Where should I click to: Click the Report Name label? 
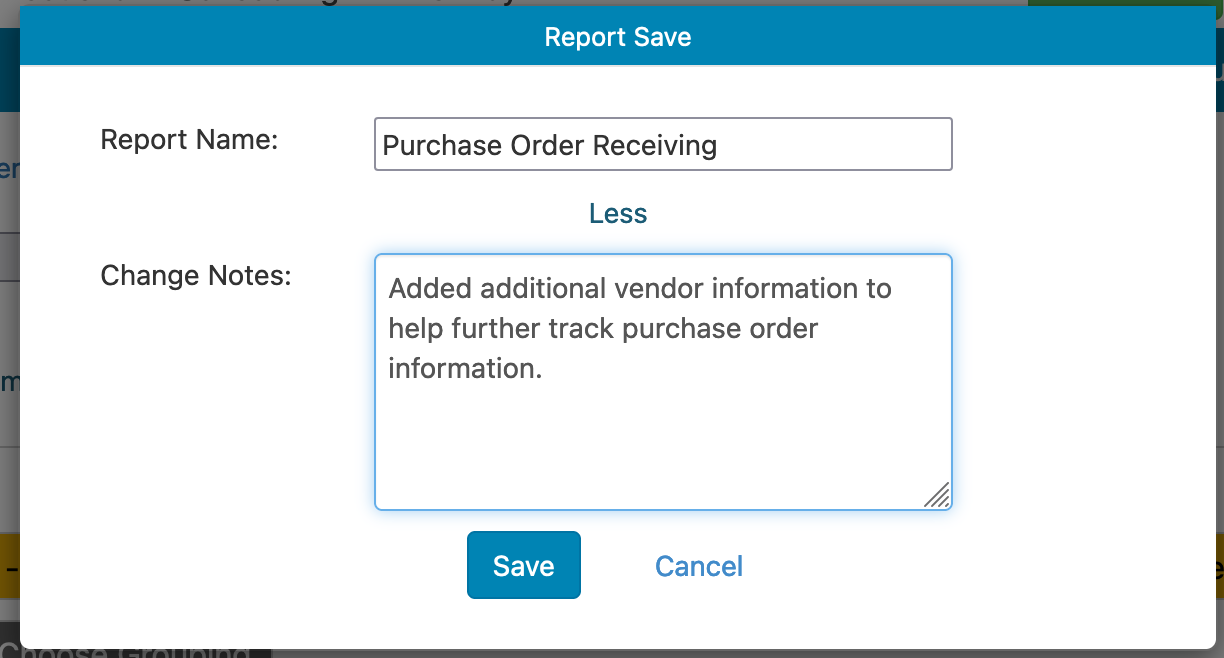click(189, 139)
